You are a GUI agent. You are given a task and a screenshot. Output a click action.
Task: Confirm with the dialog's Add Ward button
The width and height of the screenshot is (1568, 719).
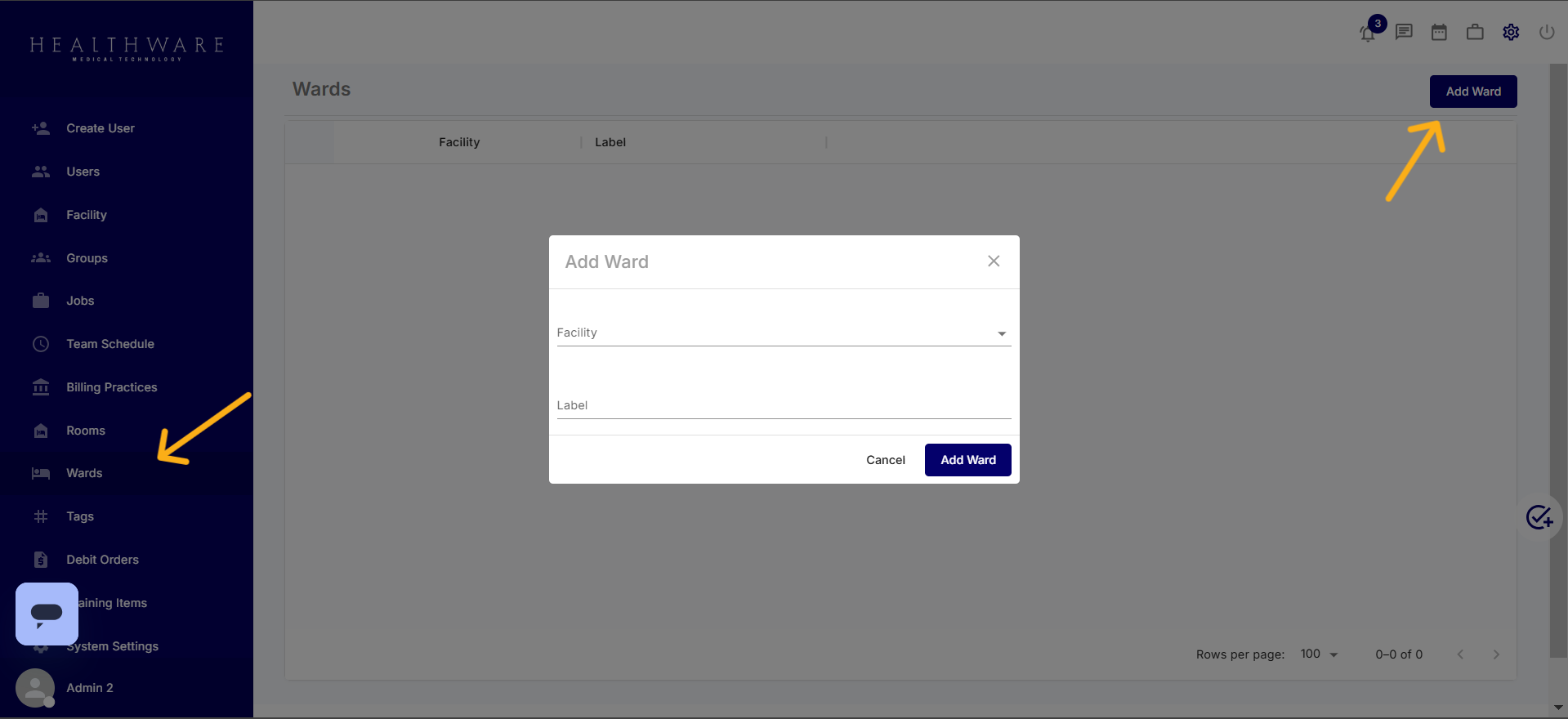click(967, 460)
